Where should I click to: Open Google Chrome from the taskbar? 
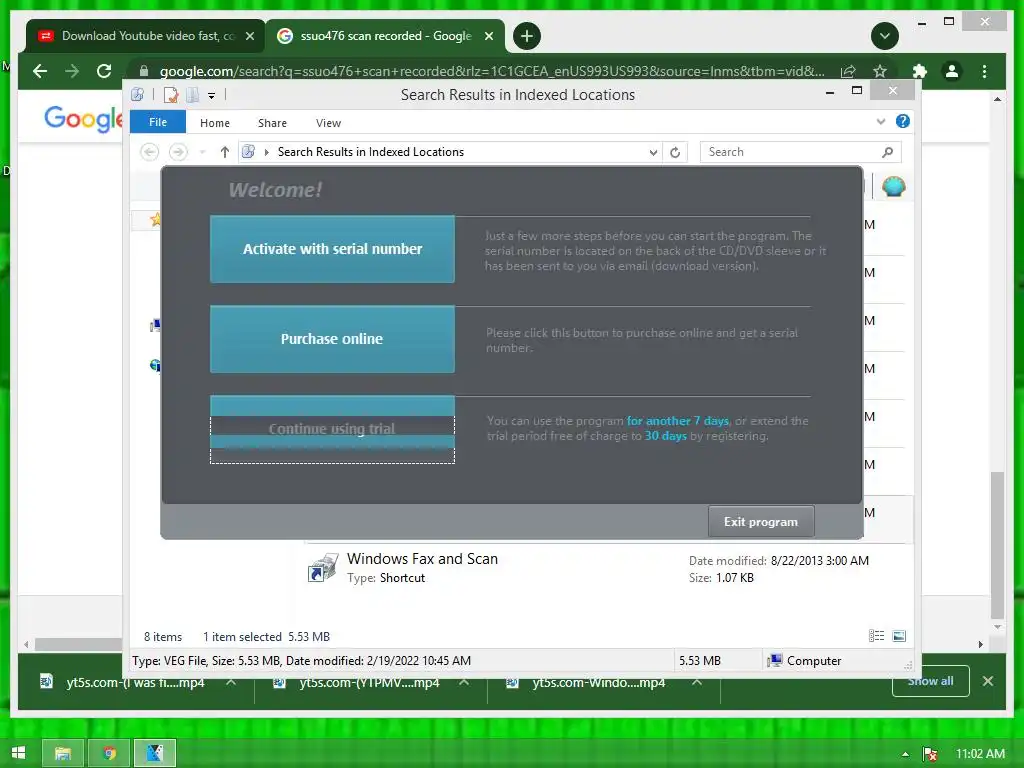pyautogui.click(x=109, y=754)
